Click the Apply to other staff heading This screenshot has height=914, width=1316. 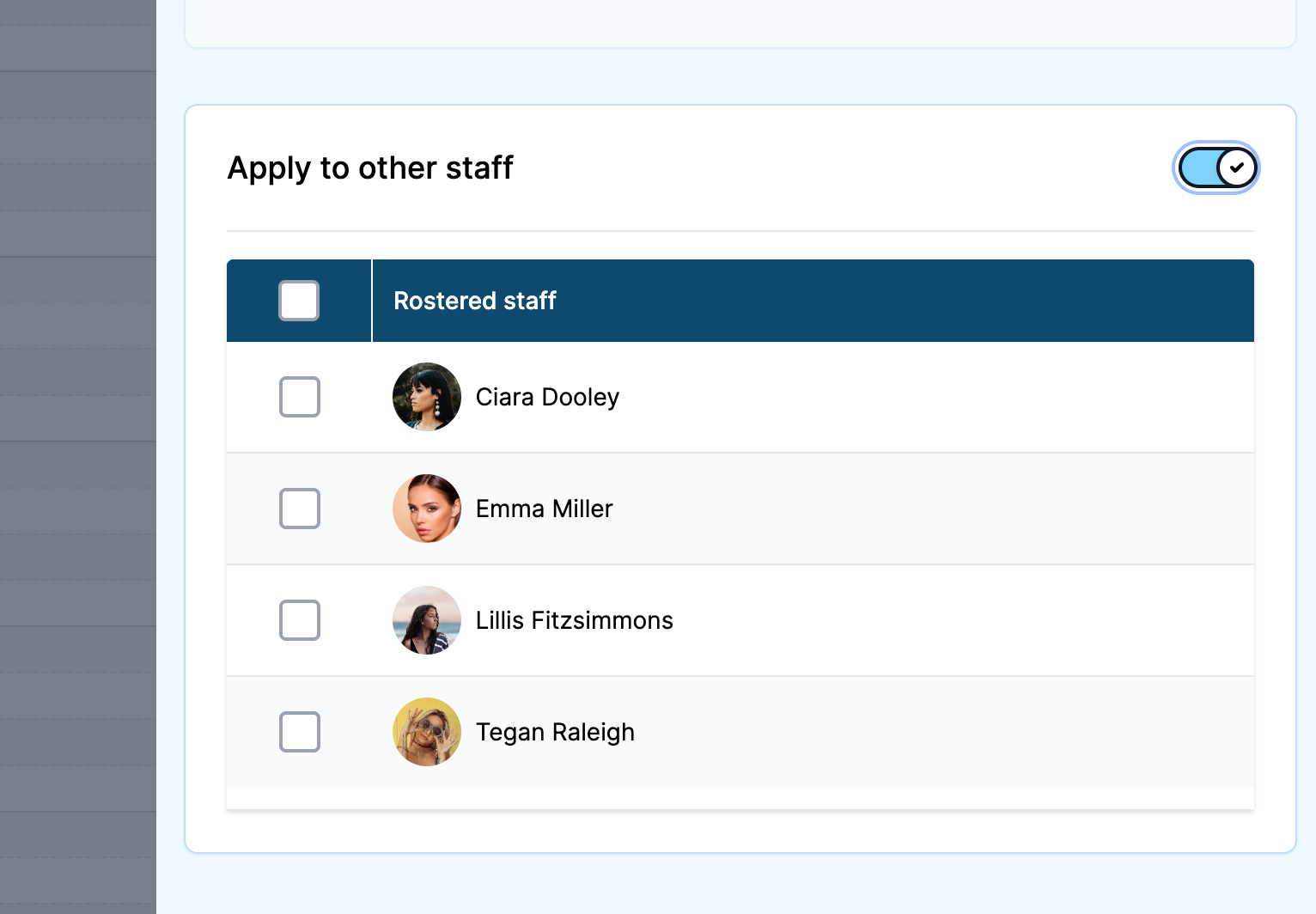point(369,168)
